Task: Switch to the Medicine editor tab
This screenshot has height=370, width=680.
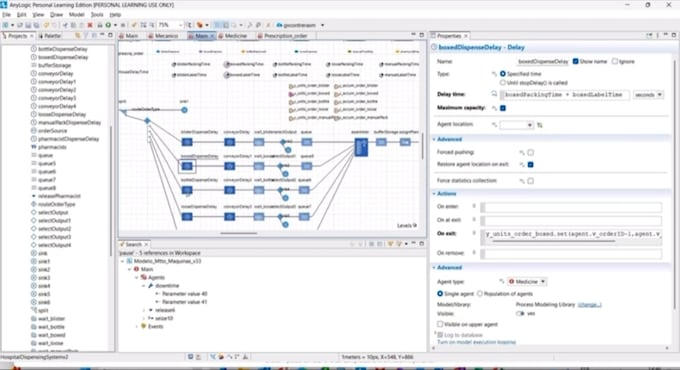Action: (x=236, y=36)
